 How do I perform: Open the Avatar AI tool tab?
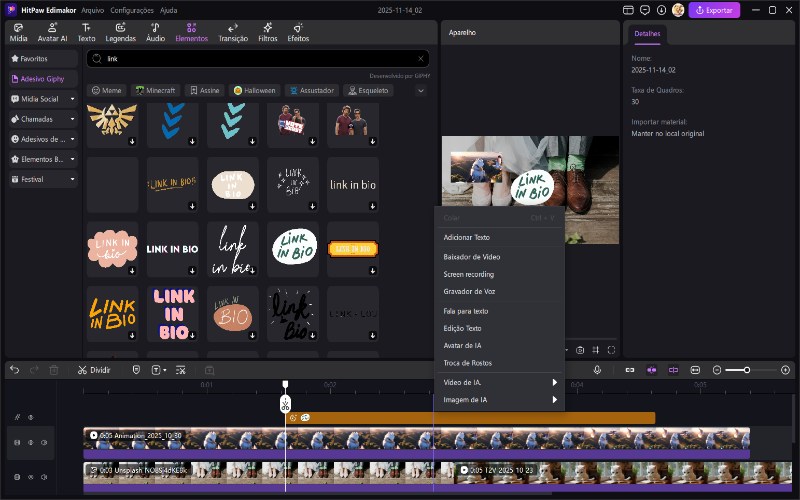(51, 32)
